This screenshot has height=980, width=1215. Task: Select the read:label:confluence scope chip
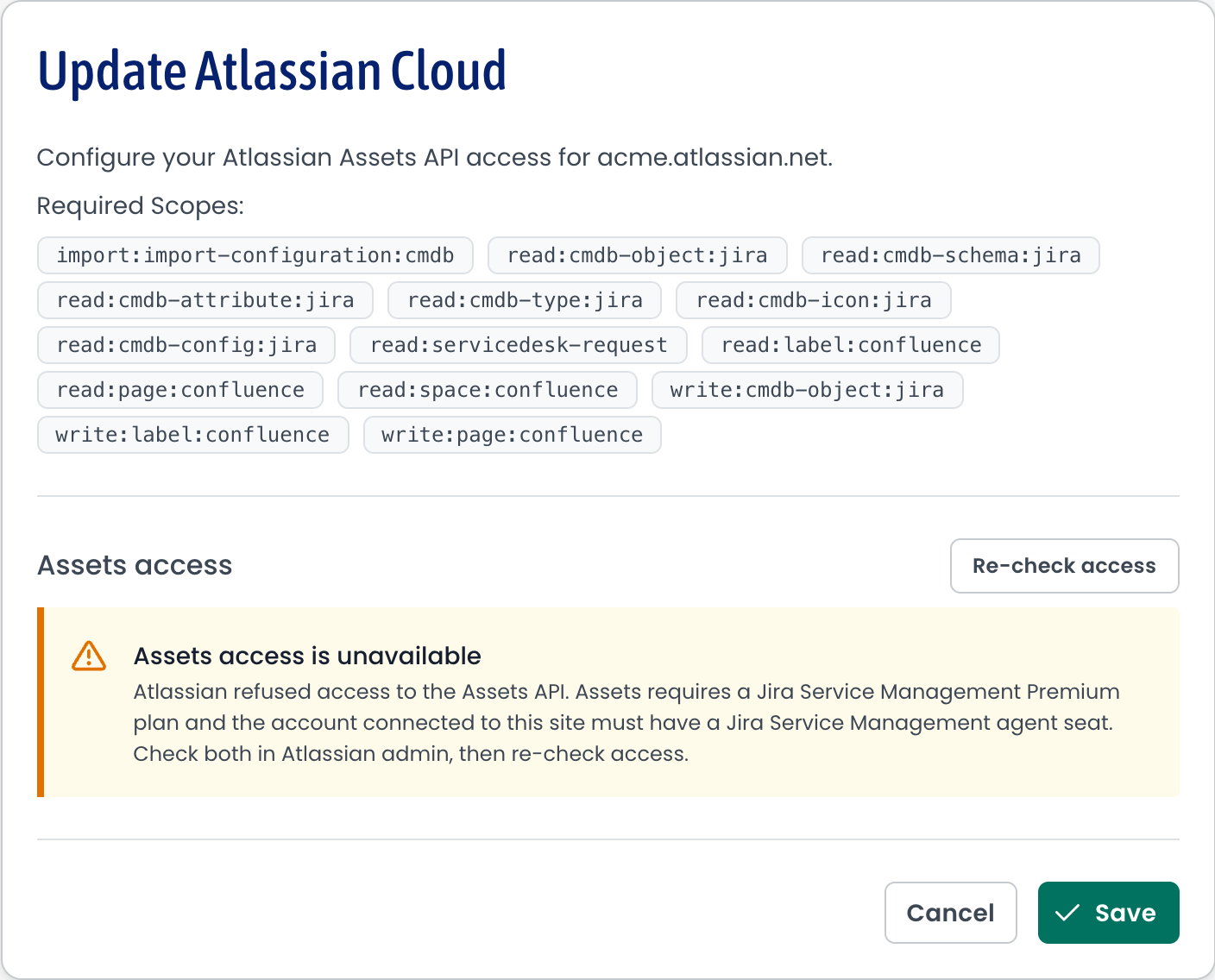(851, 345)
